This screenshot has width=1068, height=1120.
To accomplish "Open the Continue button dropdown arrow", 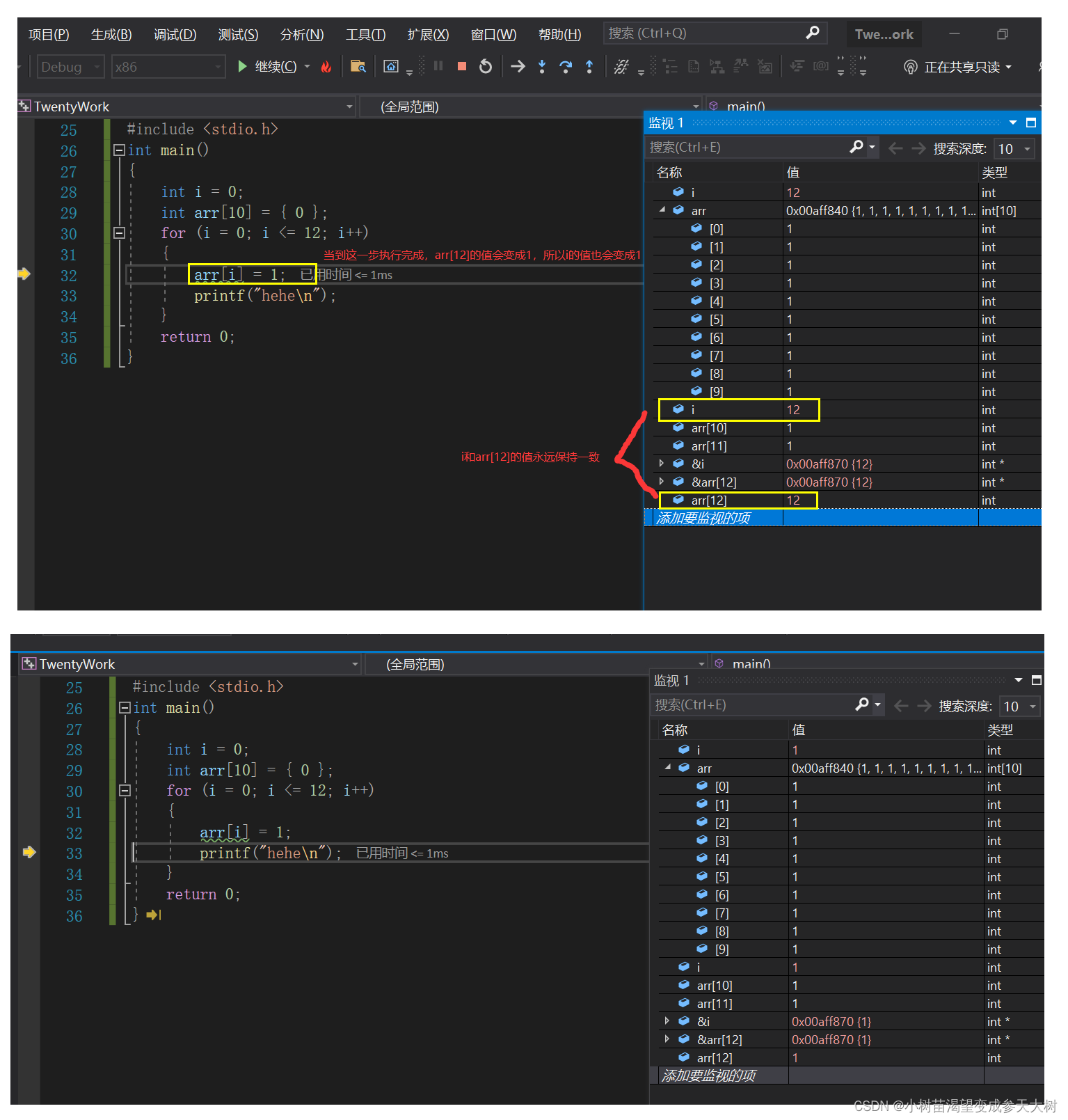I will click(x=307, y=67).
